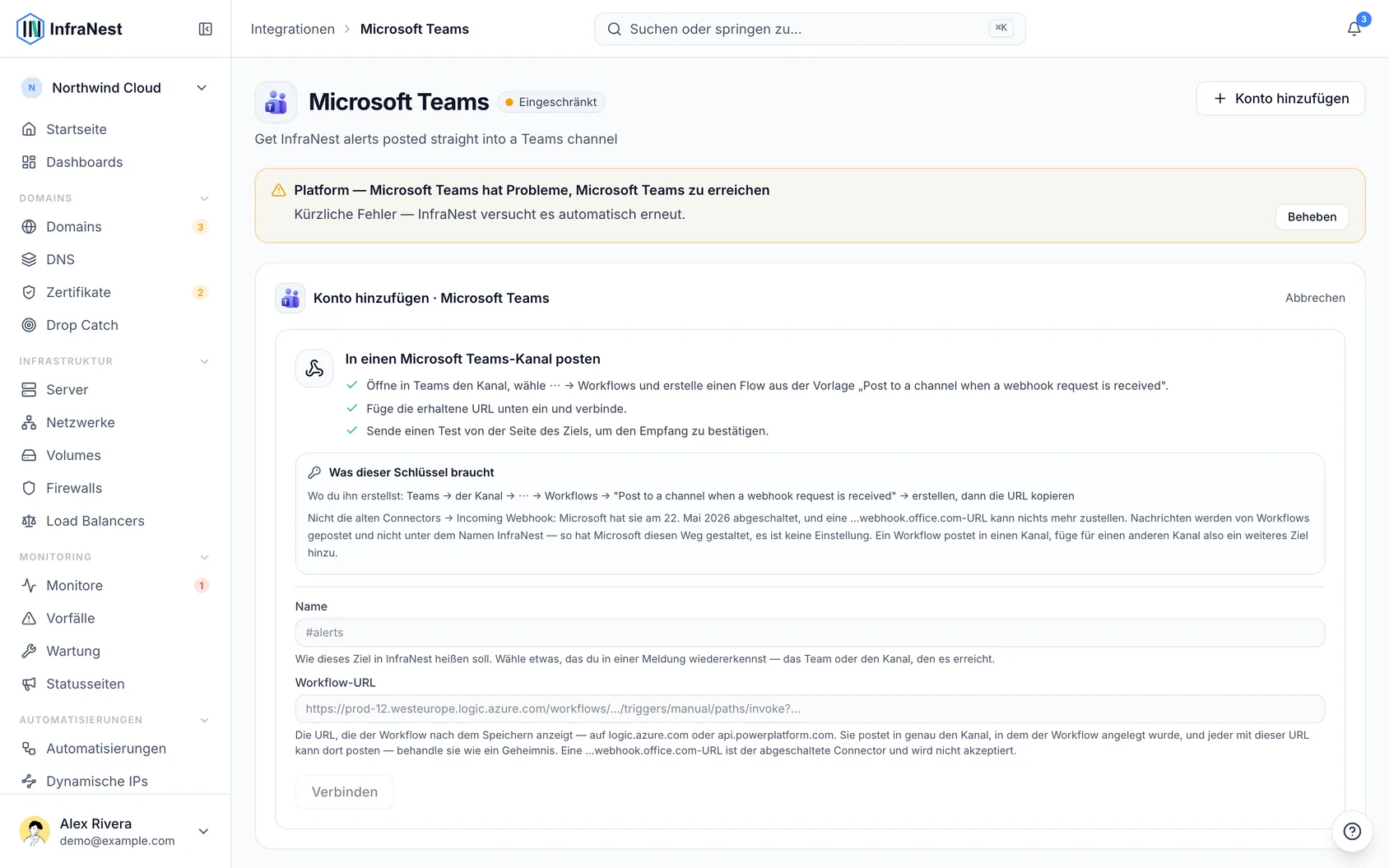Go to Integrationen breadcrumb

tap(292, 29)
